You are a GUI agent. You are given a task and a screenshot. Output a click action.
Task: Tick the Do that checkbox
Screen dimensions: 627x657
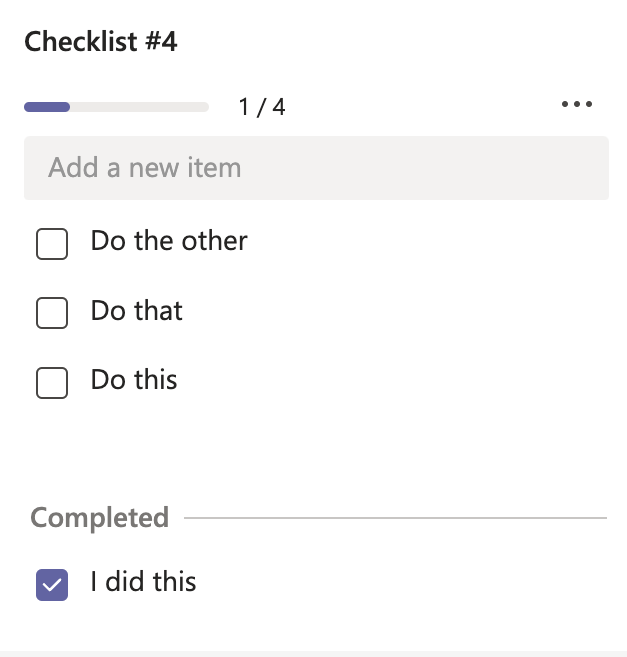coord(52,313)
